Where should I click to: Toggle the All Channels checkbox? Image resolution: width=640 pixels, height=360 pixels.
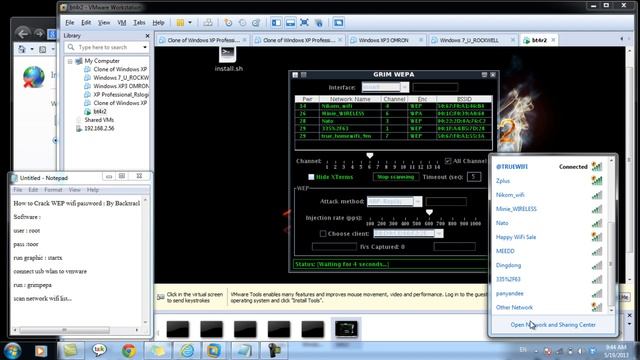448,161
